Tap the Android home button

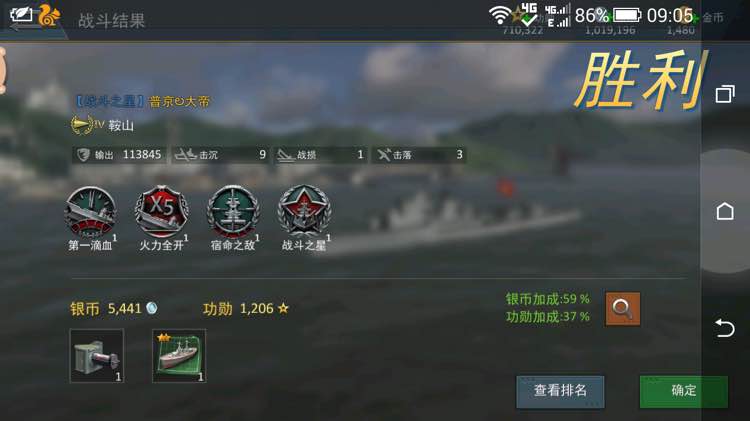[x=725, y=211]
